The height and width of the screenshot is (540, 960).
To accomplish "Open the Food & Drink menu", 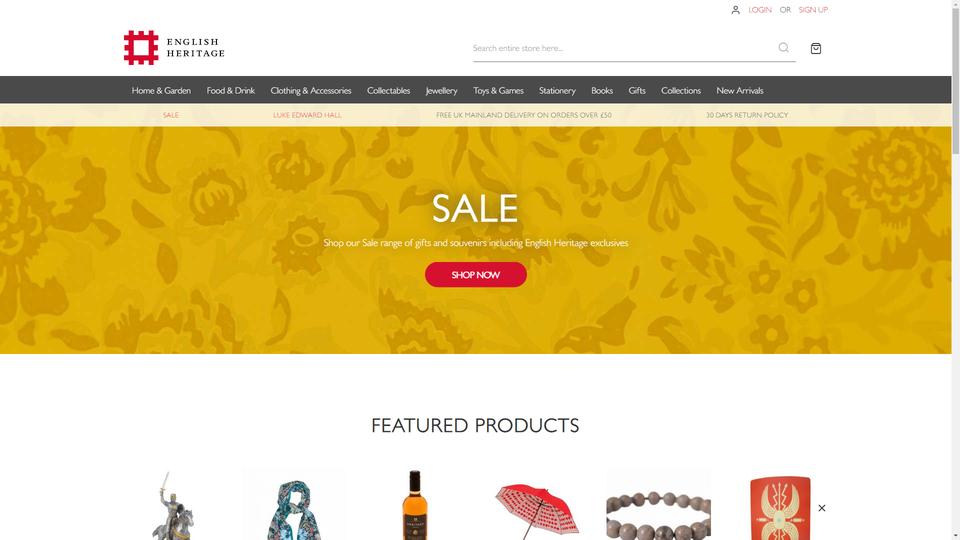I will 230,91.
